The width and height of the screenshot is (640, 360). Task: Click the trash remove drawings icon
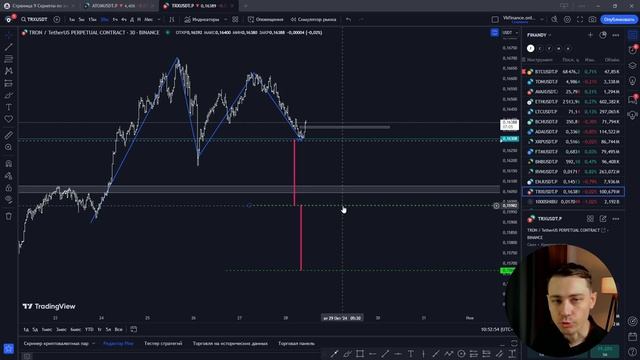pos(9,216)
